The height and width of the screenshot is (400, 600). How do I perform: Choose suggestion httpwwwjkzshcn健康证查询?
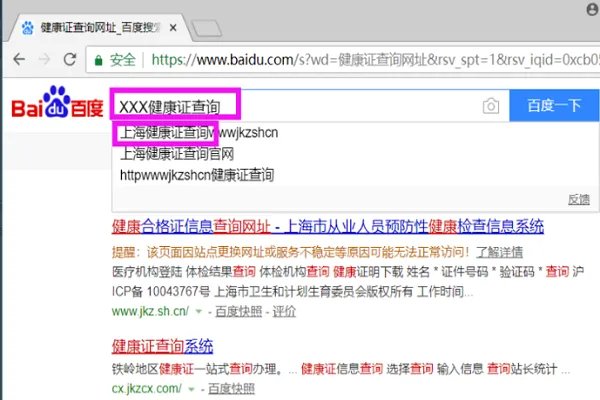point(197,175)
